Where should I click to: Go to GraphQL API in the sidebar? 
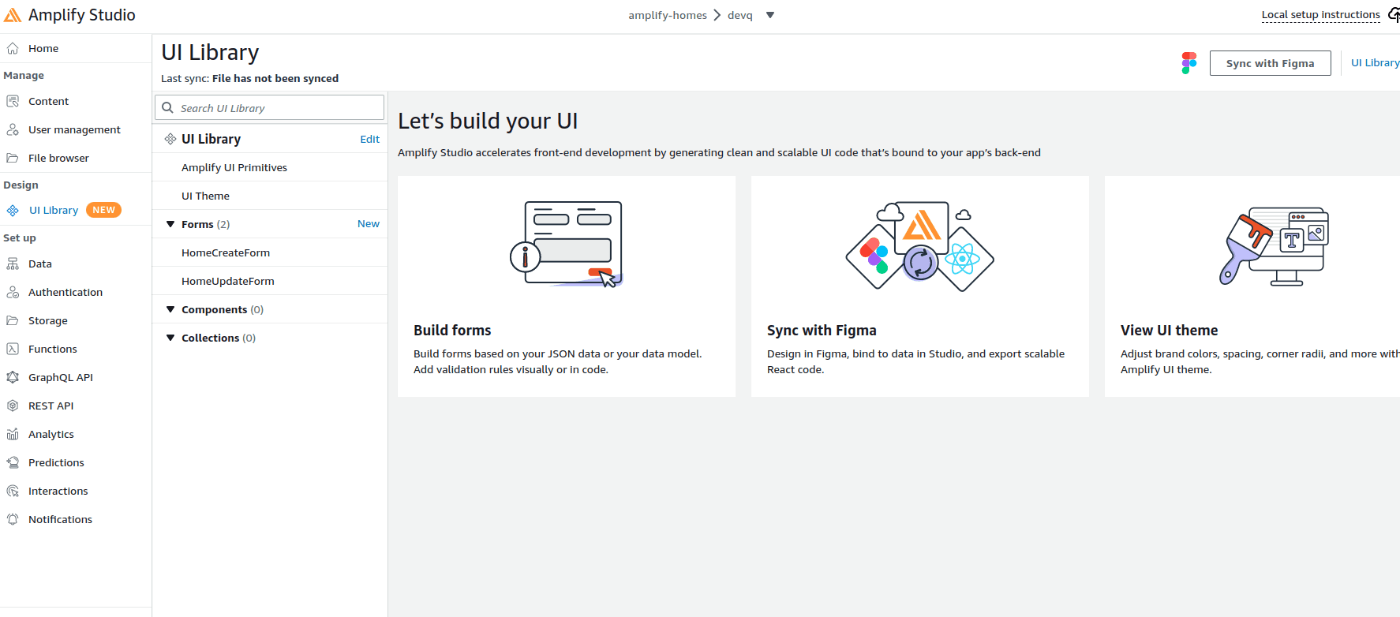pos(60,377)
